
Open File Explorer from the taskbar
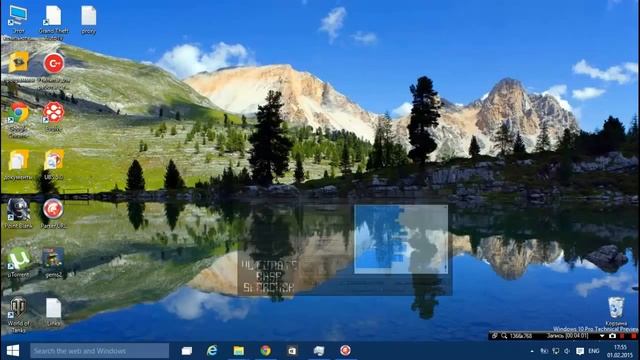(x=239, y=351)
